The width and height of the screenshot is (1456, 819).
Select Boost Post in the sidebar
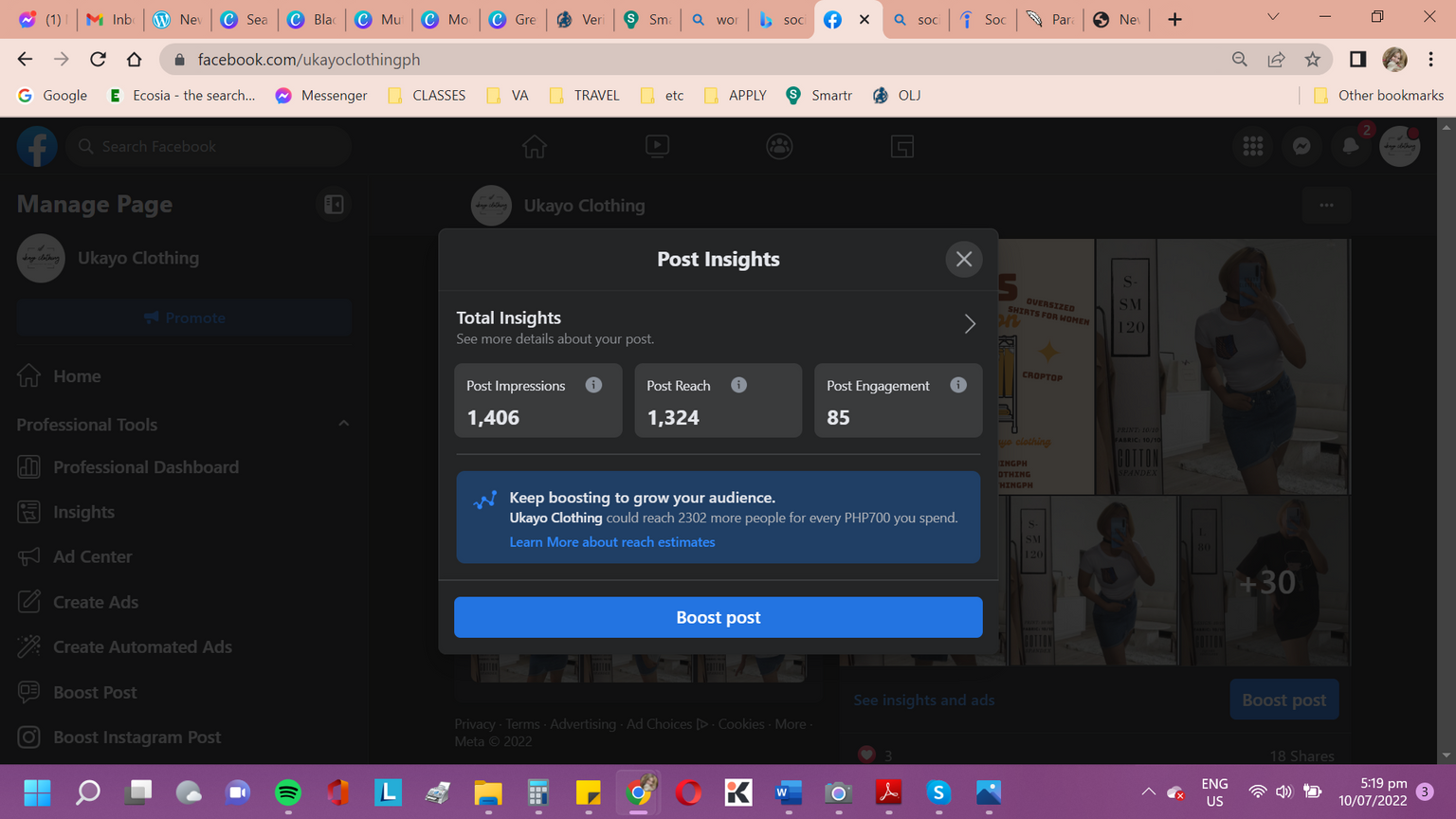pos(184,692)
